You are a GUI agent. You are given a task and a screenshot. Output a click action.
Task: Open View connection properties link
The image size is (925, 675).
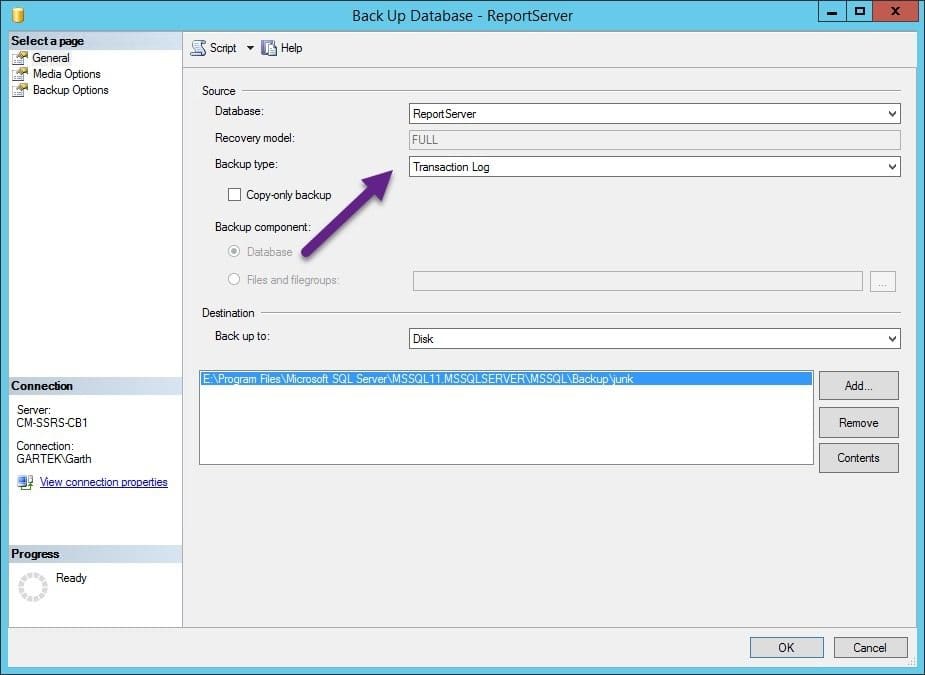tap(104, 482)
